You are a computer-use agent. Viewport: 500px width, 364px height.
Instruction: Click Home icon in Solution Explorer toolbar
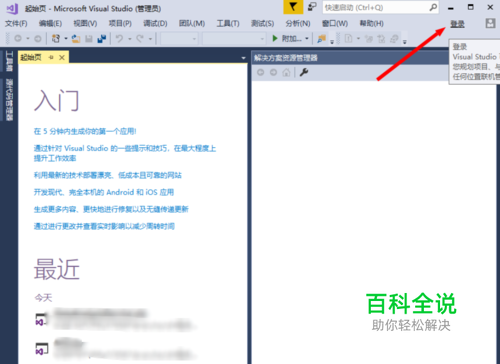(286, 72)
